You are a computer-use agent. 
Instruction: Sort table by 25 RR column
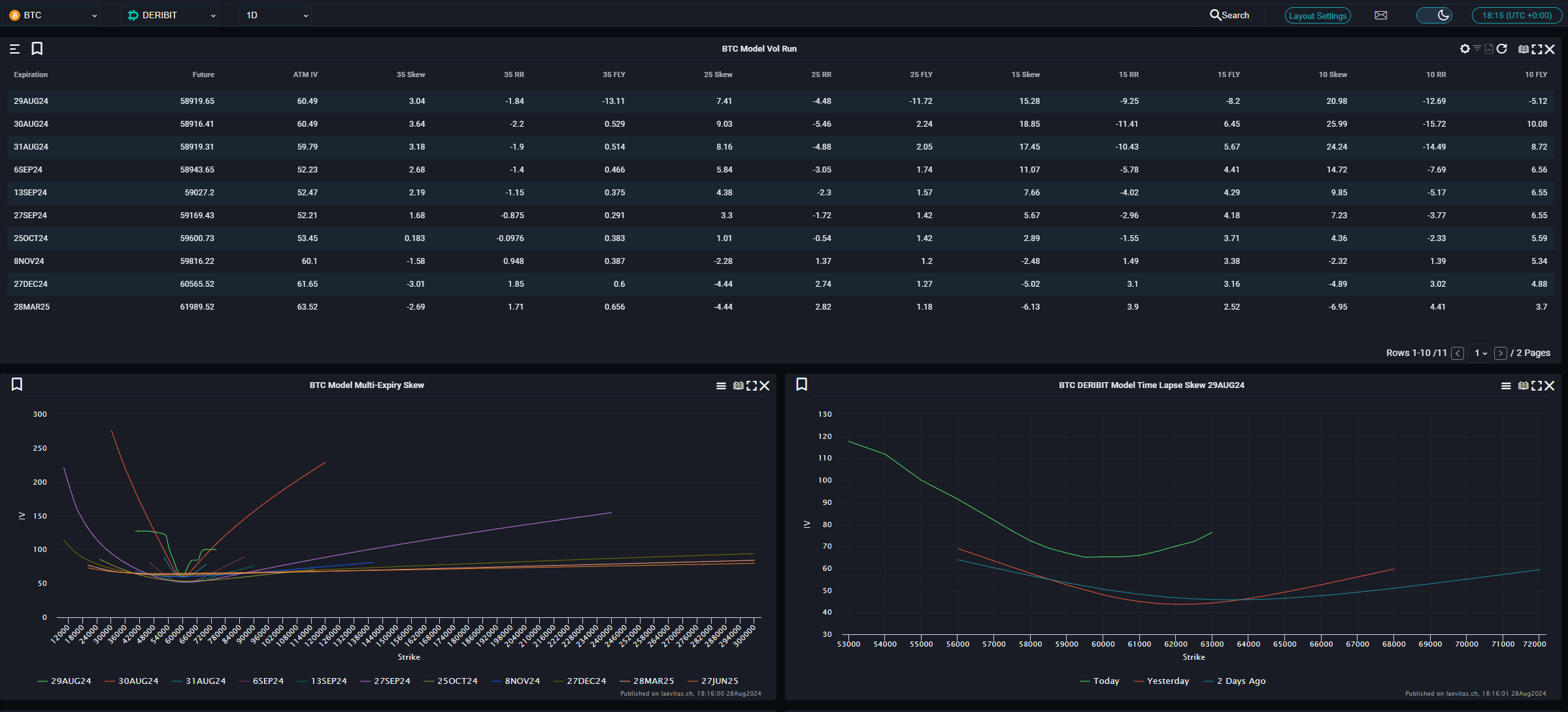(821, 74)
